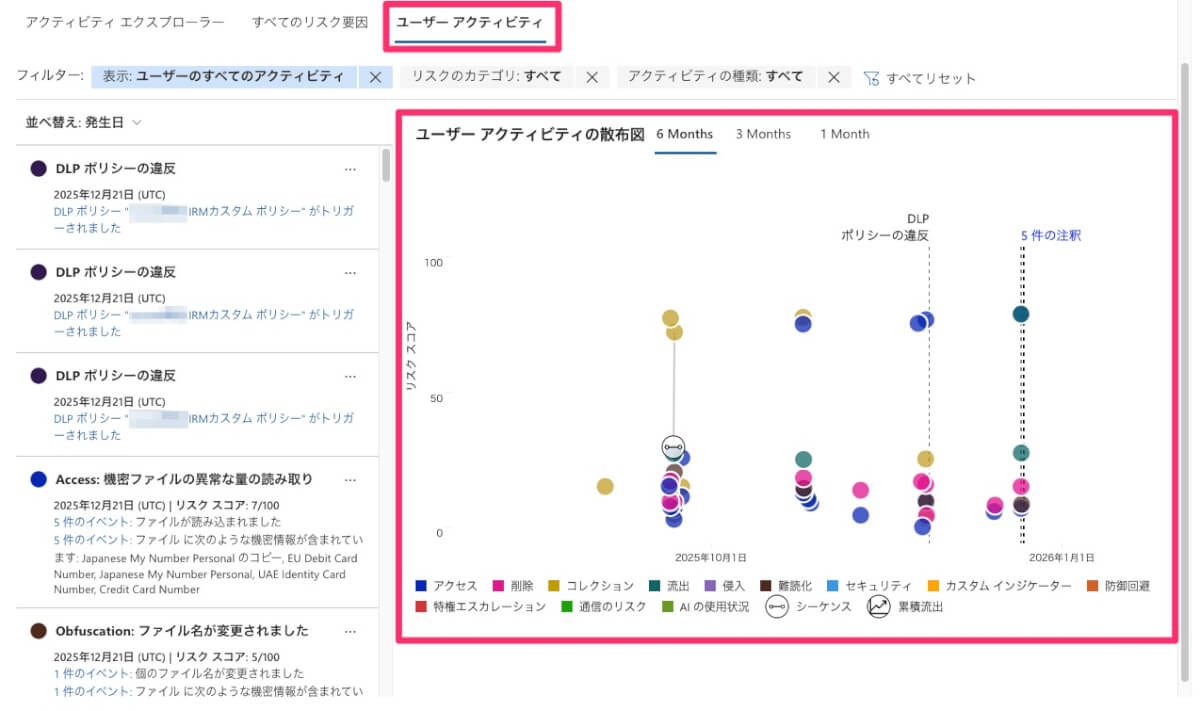This screenshot has height=711, width=1200.
Task: Remove the 表示 filter with its X icon
Action: [374, 78]
